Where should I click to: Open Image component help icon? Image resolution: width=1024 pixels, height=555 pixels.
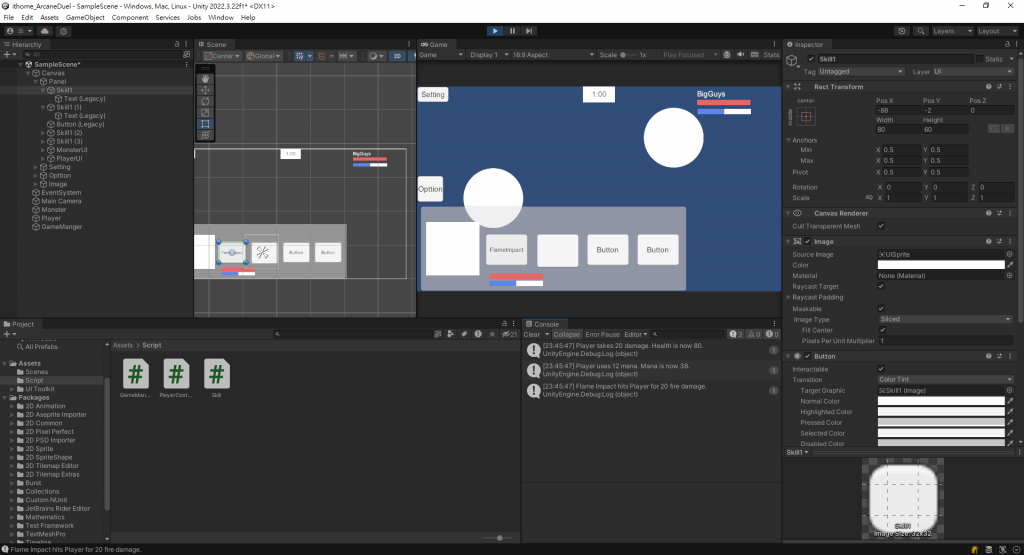tap(989, 242)
